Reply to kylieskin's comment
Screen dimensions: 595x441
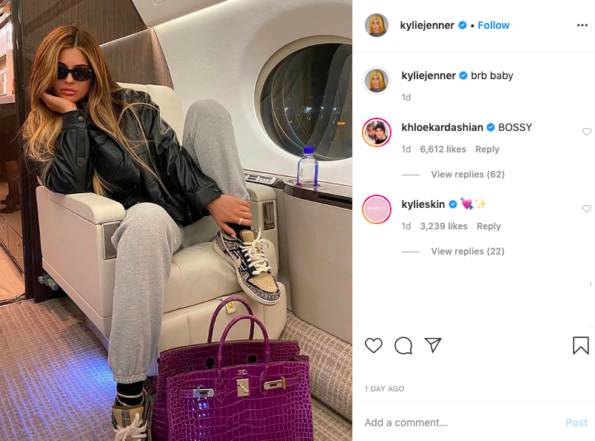click(x=489, y=226)
